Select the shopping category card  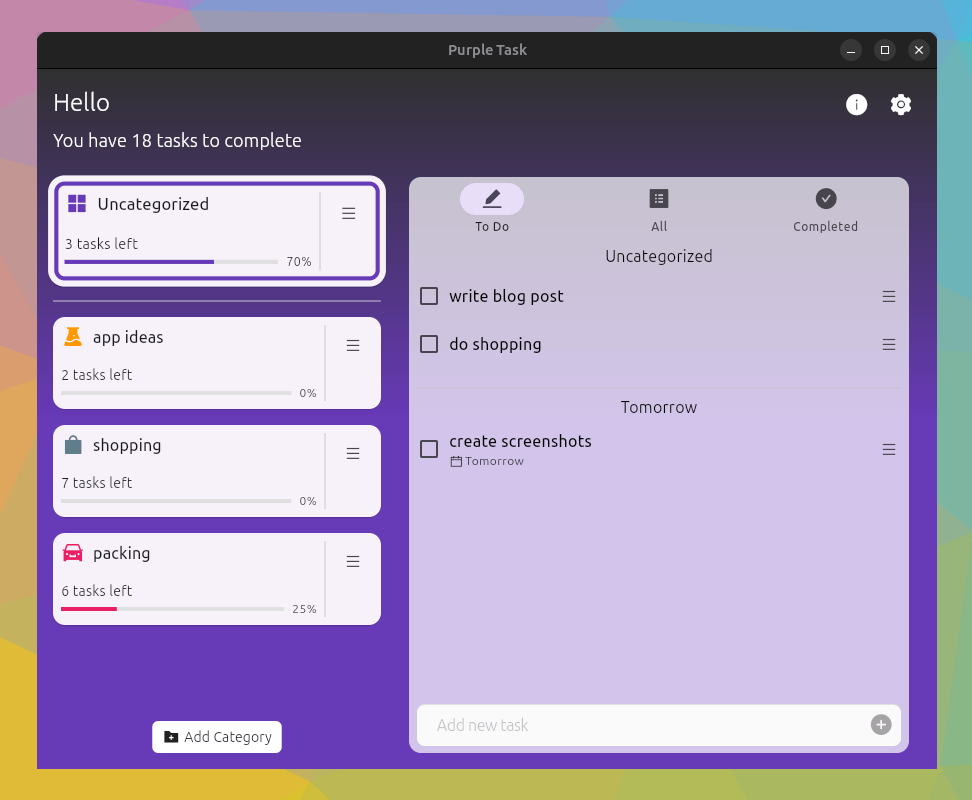[x=200, y=470]
